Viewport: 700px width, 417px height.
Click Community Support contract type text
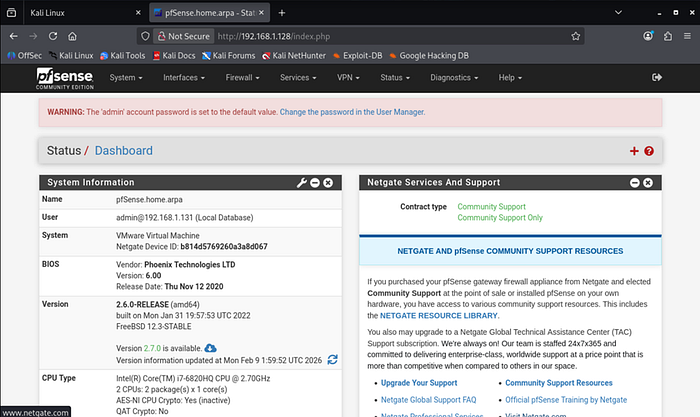(492, 207)
